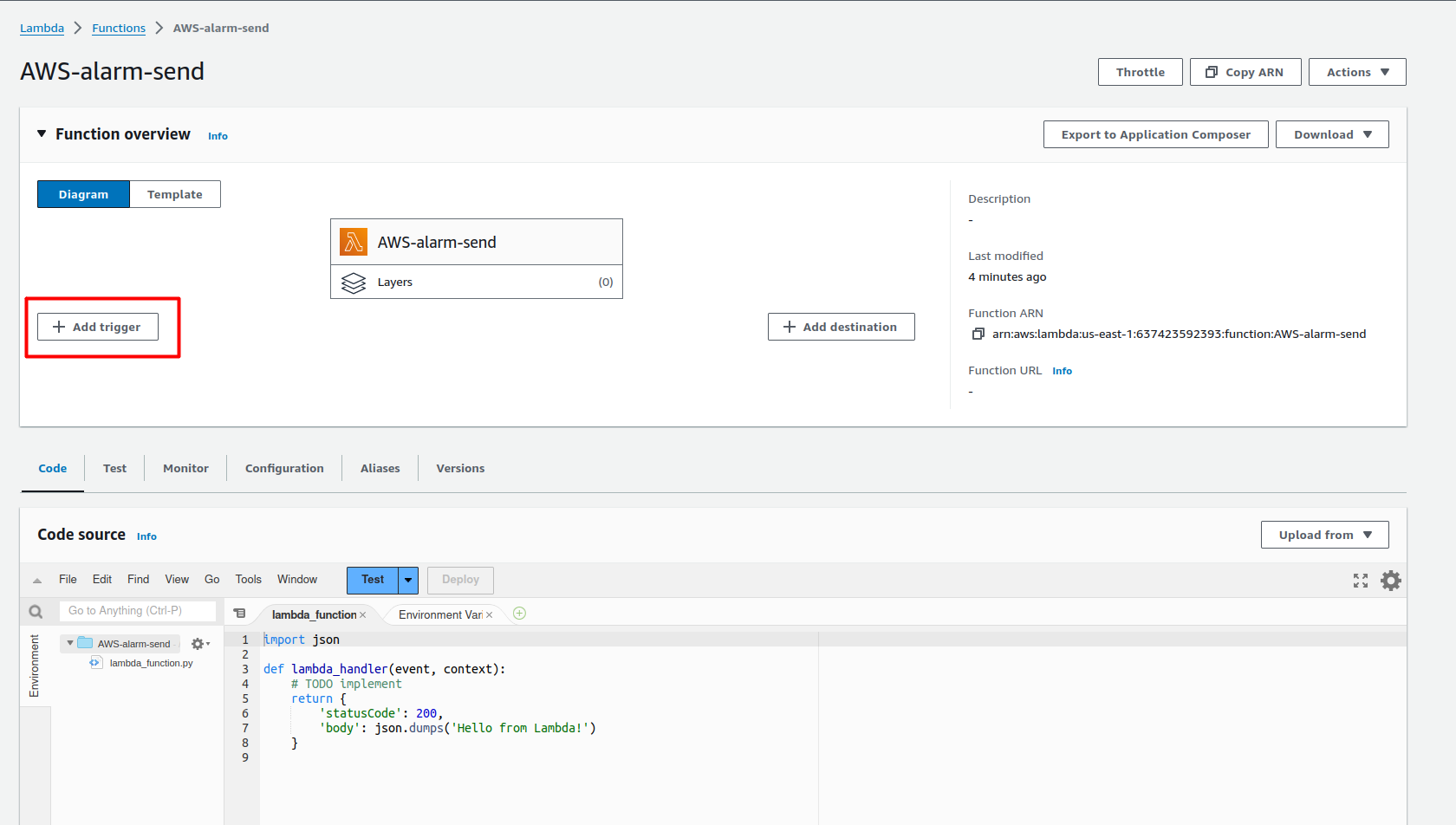
Task: Open the Configuration tab
Action: pyautogui.click(x=284, y=468)
